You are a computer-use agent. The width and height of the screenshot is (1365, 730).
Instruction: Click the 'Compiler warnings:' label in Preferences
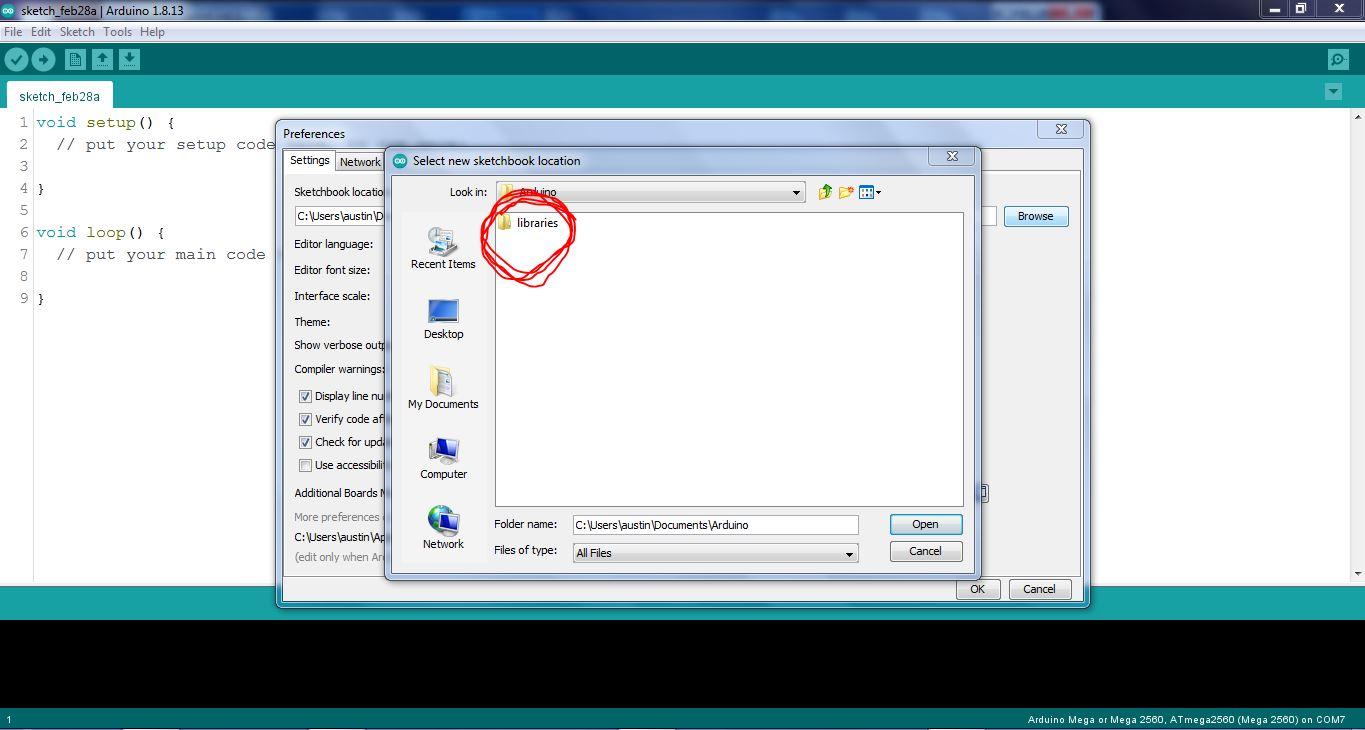pyautogui.click(x=339, y=369)
